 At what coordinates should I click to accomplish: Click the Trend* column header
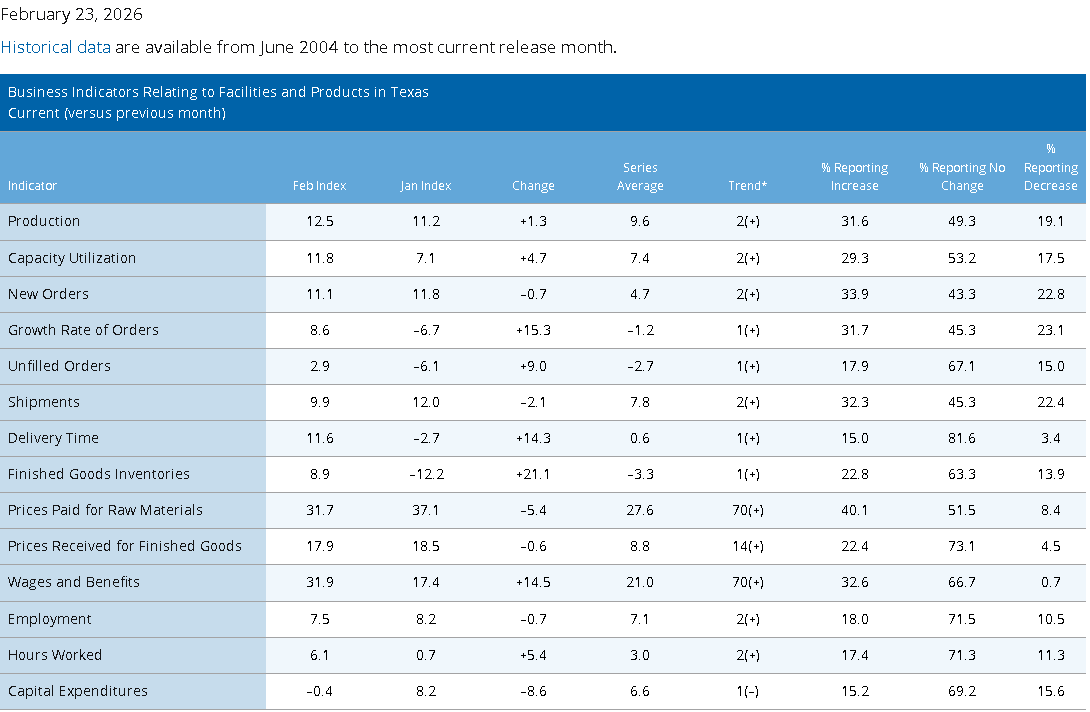tap(747, 186)
